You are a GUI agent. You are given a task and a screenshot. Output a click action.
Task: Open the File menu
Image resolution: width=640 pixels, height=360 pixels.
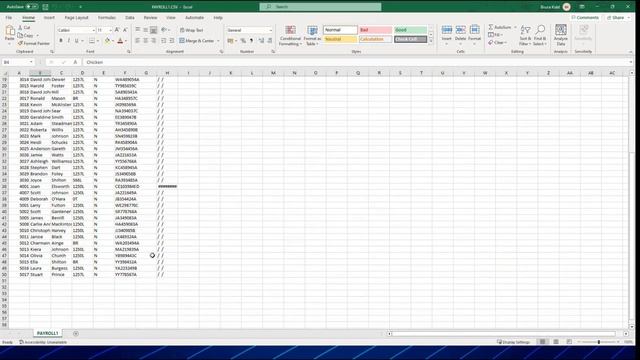(x=9, y=18)
